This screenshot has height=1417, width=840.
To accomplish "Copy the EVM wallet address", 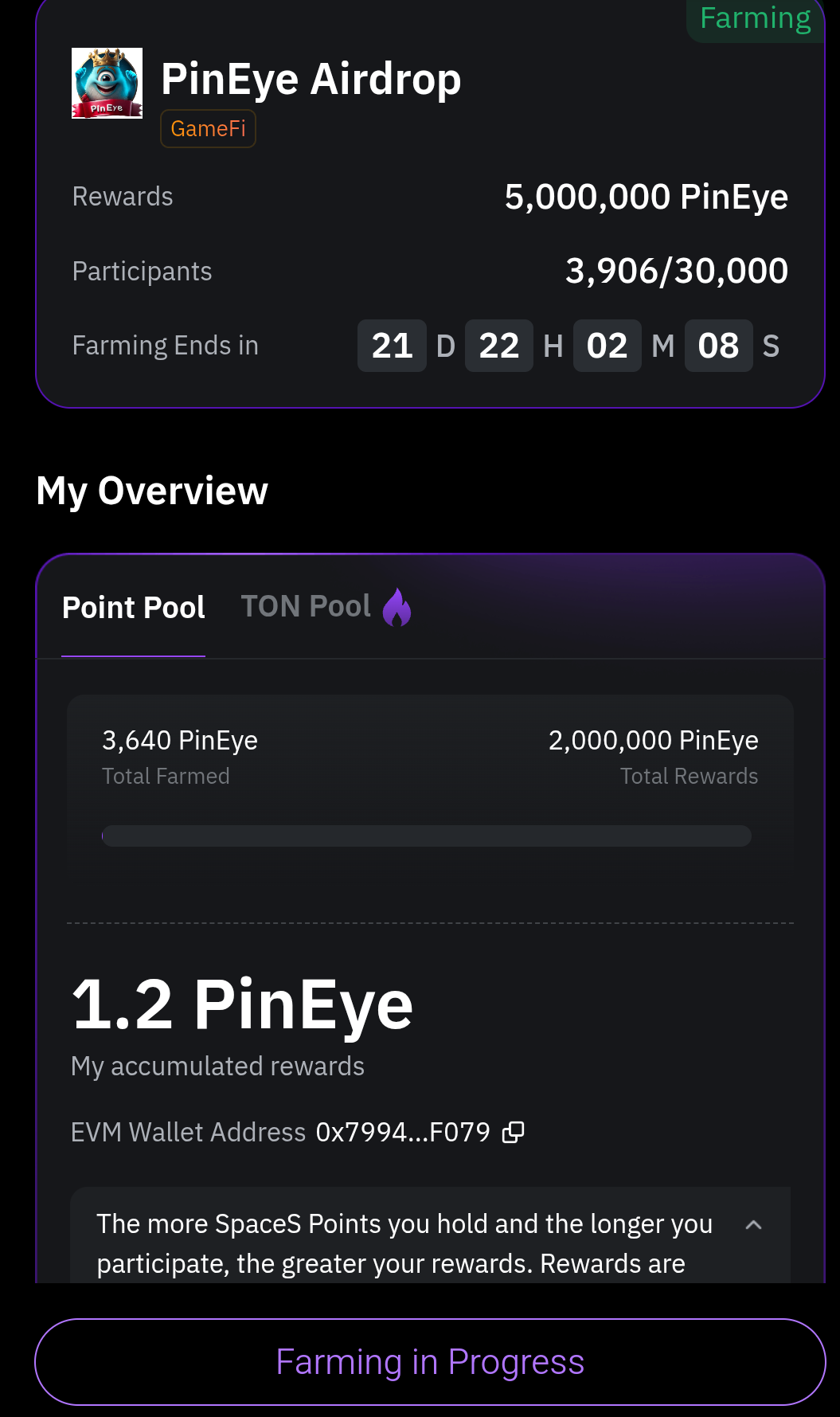I will (x=514, y=1132).
